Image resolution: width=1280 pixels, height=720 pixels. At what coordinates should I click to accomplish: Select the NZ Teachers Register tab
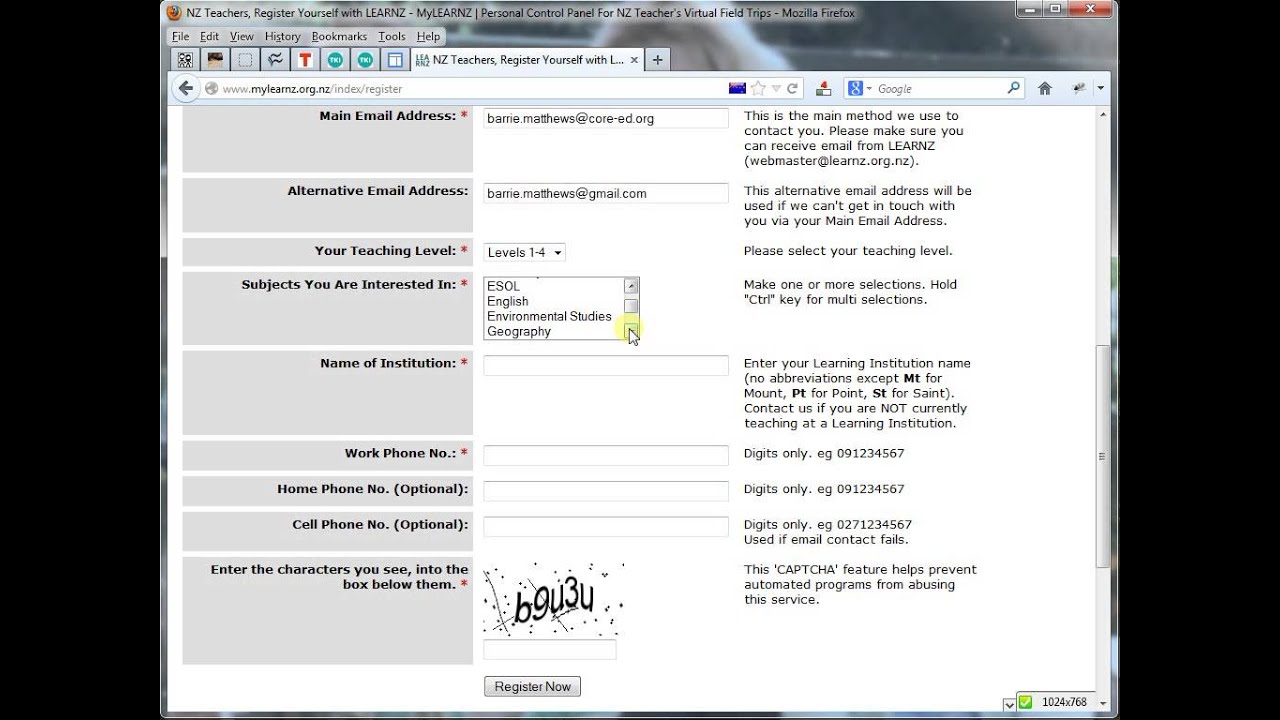click(x=527, y=60)
